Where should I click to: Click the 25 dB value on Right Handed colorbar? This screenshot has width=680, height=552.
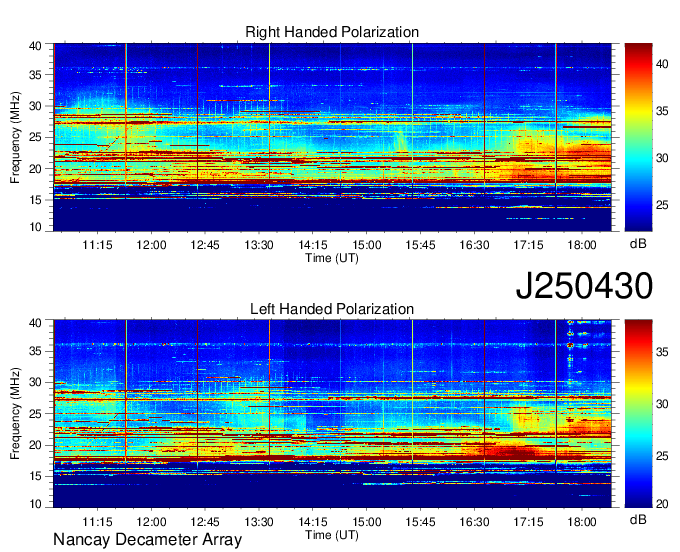click(x=662, y=205)
